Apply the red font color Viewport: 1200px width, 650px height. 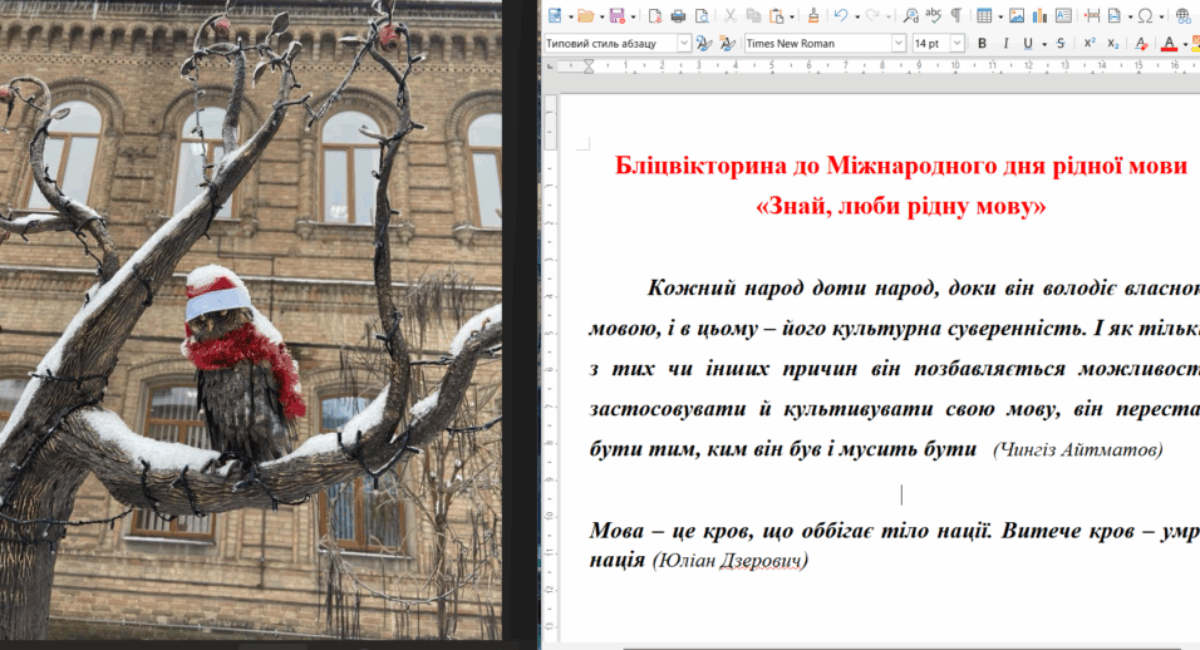1169,44
